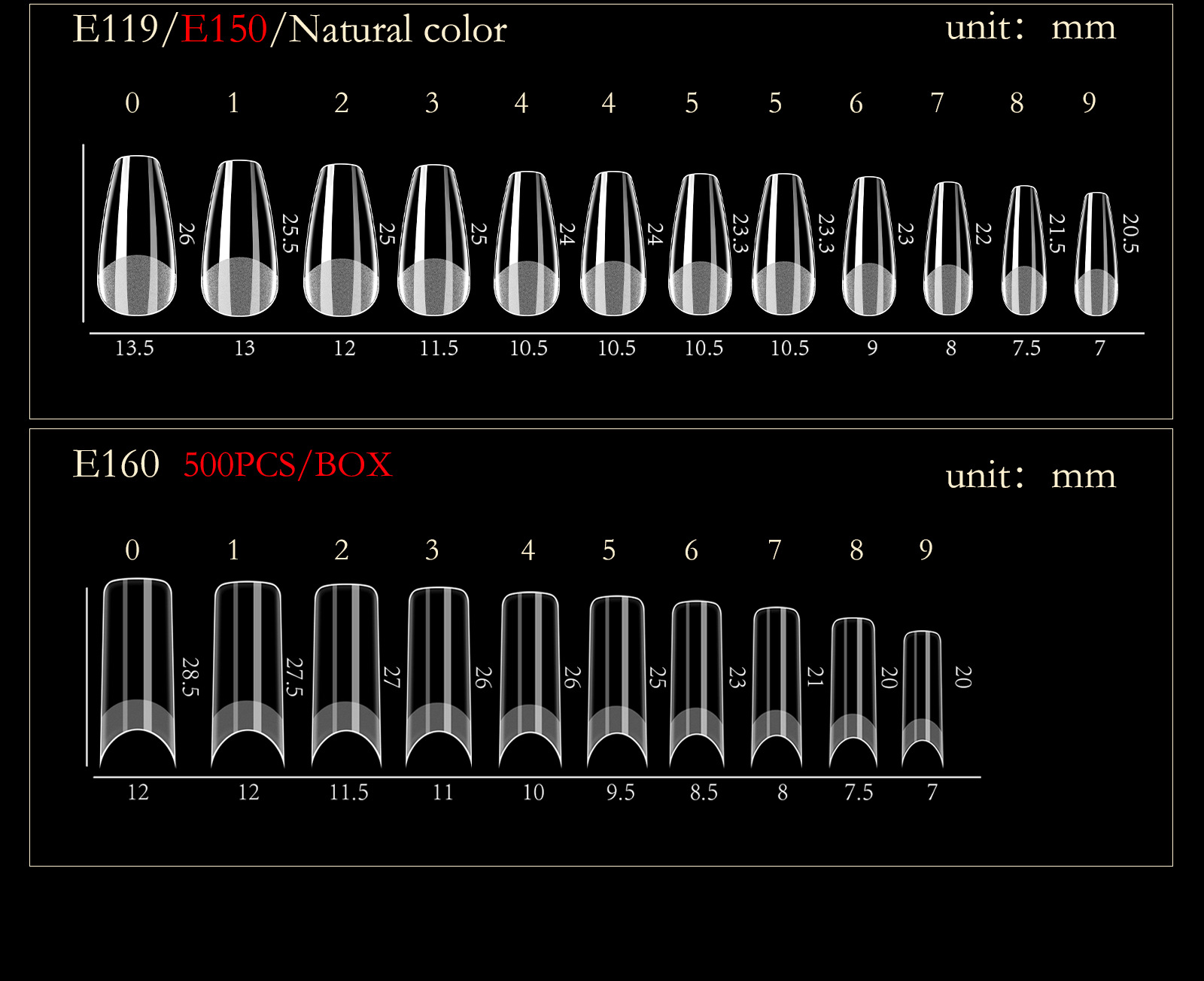This screenshot has width=1204, height=981.
Task: Click the "21" length value in the E160 chart
Action: [x=815, y=677]
